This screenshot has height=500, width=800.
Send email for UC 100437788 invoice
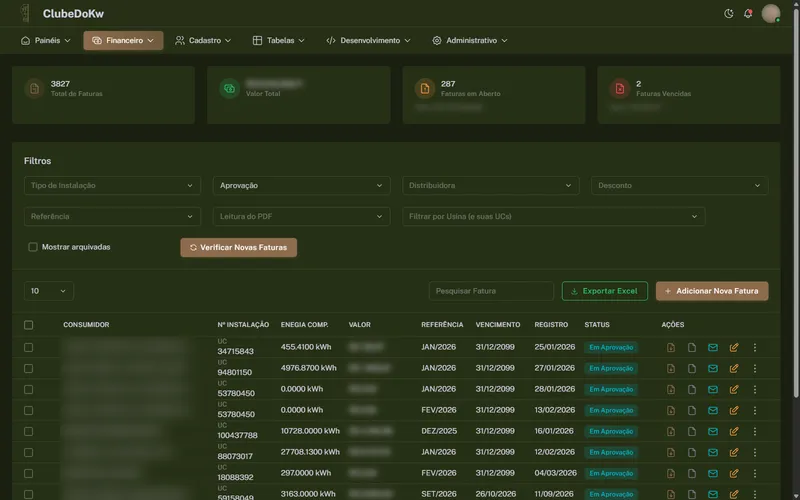tap(713, 432)
